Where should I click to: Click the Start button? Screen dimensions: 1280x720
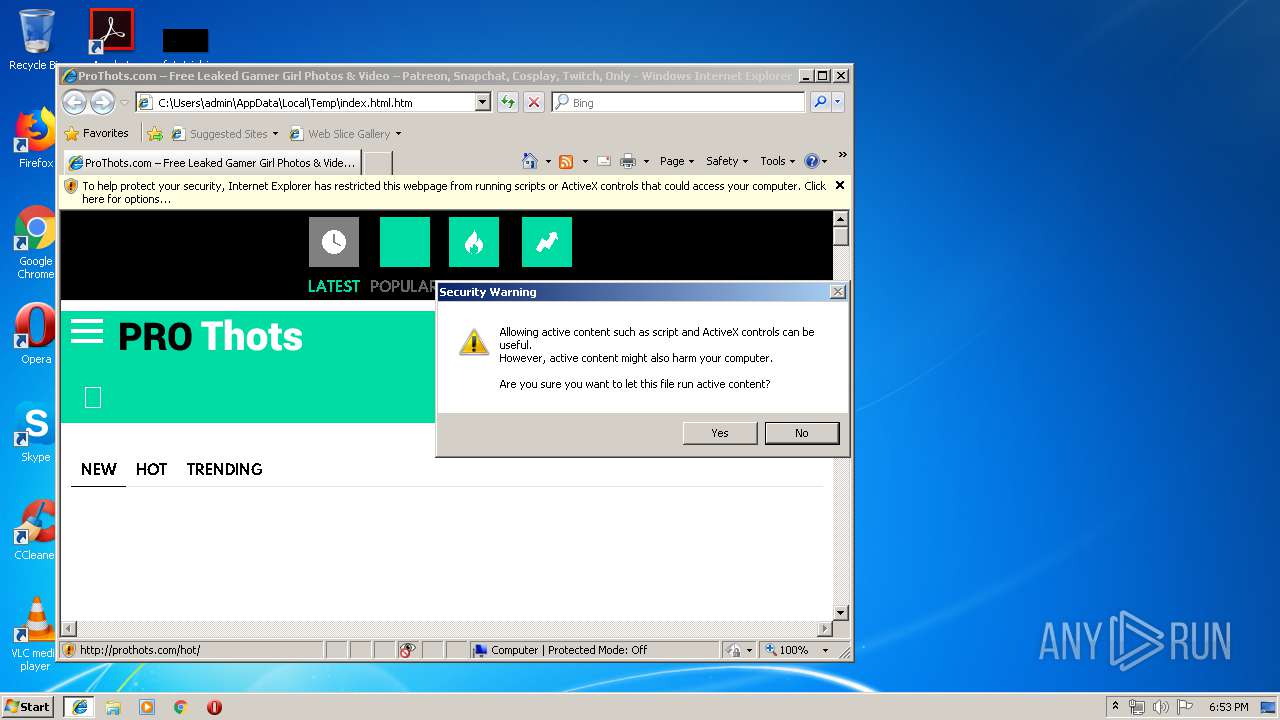[x=27, y=706]
